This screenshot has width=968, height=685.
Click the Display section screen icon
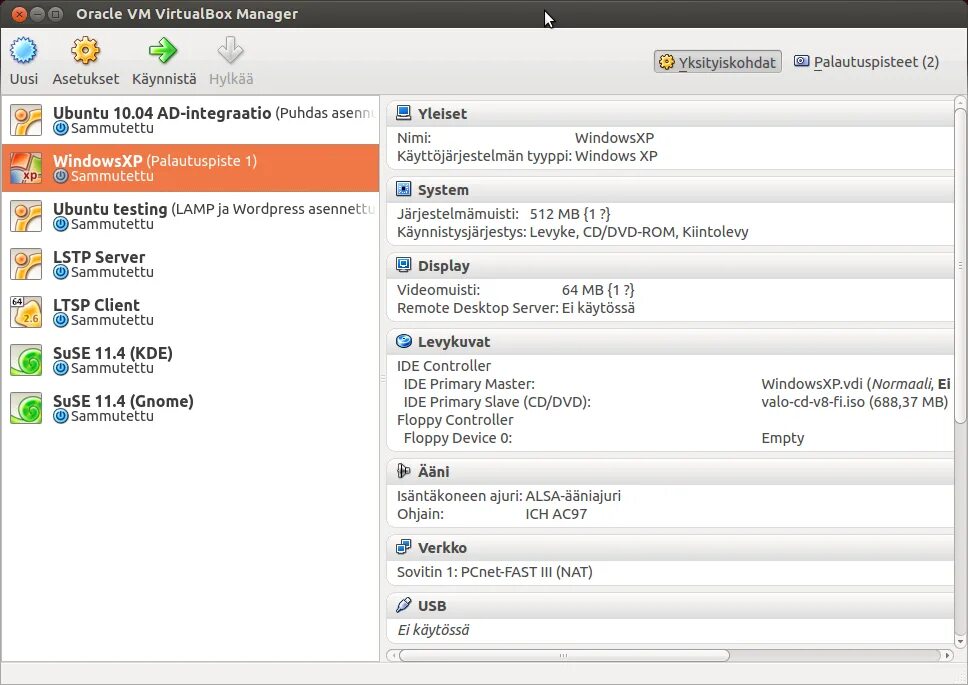[403, 265]
